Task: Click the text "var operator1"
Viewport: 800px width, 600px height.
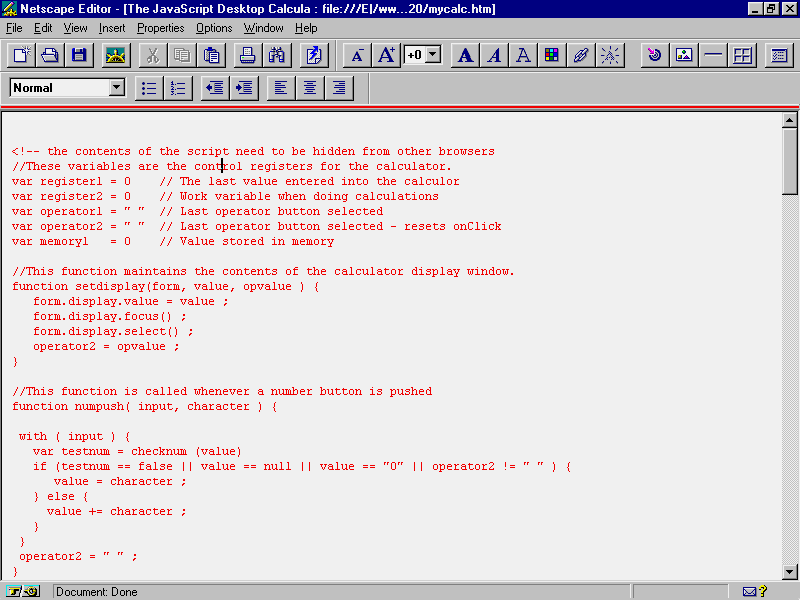Action: click(x=57, y=211)
